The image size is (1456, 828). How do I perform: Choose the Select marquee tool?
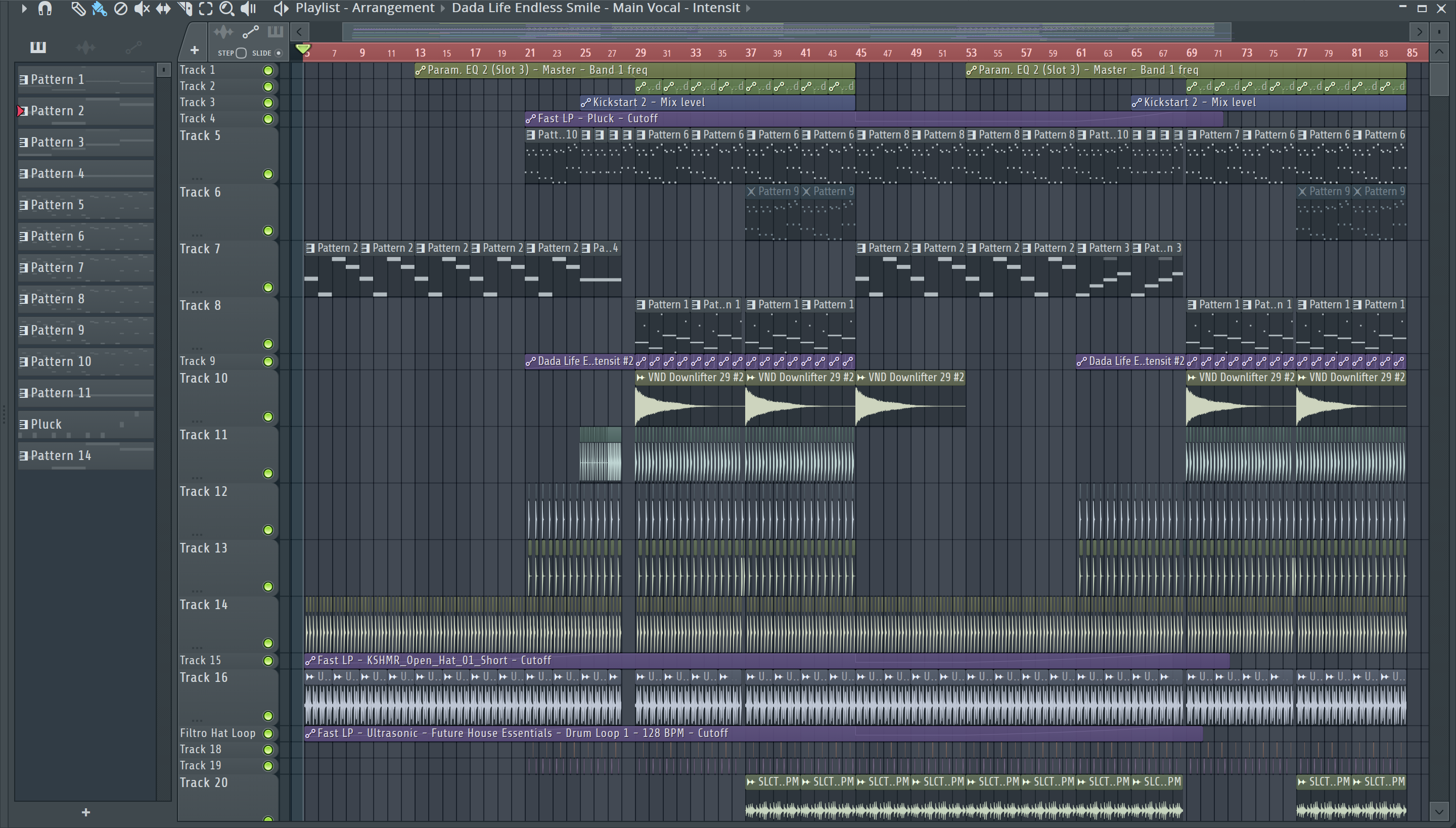click(x=206, y=9)
